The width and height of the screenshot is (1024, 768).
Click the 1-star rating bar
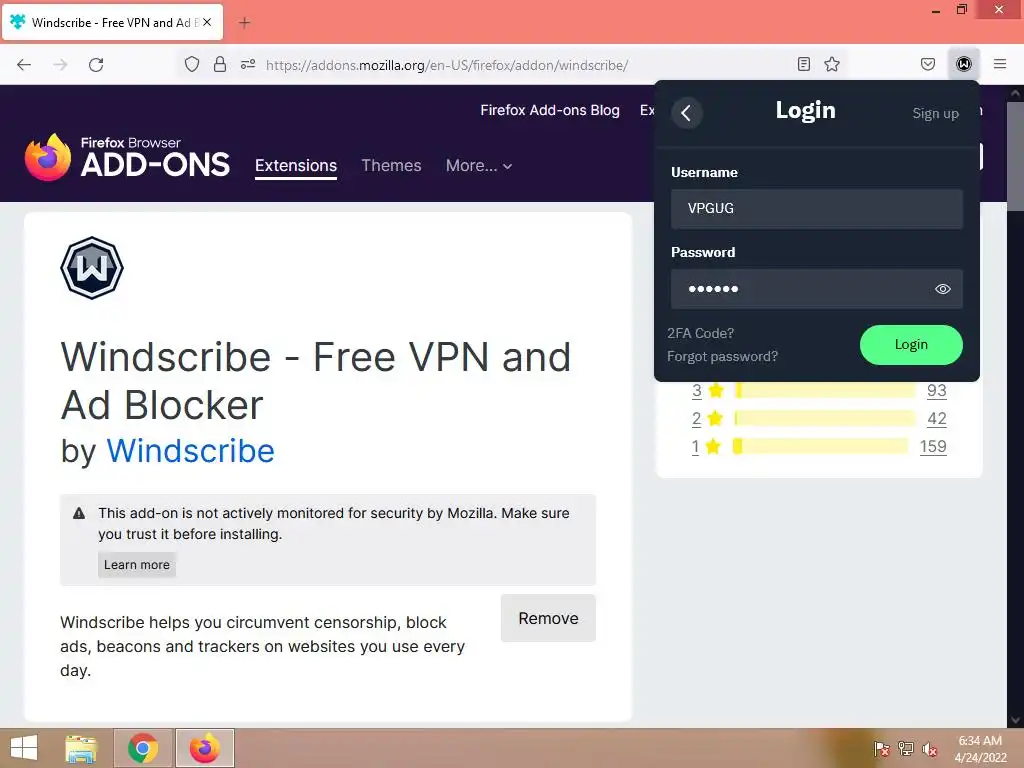click(x=820, y=446)
